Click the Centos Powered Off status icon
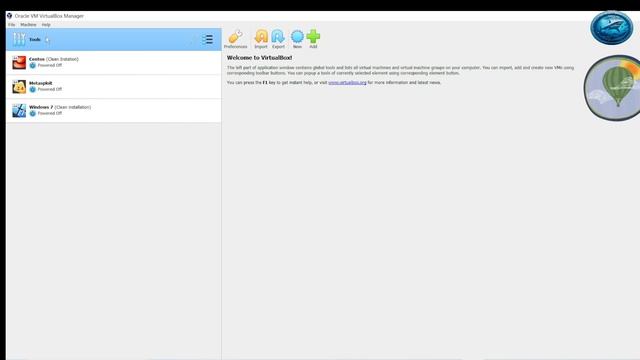This screenshot has height=360, width=640. [x=33, y=65]
